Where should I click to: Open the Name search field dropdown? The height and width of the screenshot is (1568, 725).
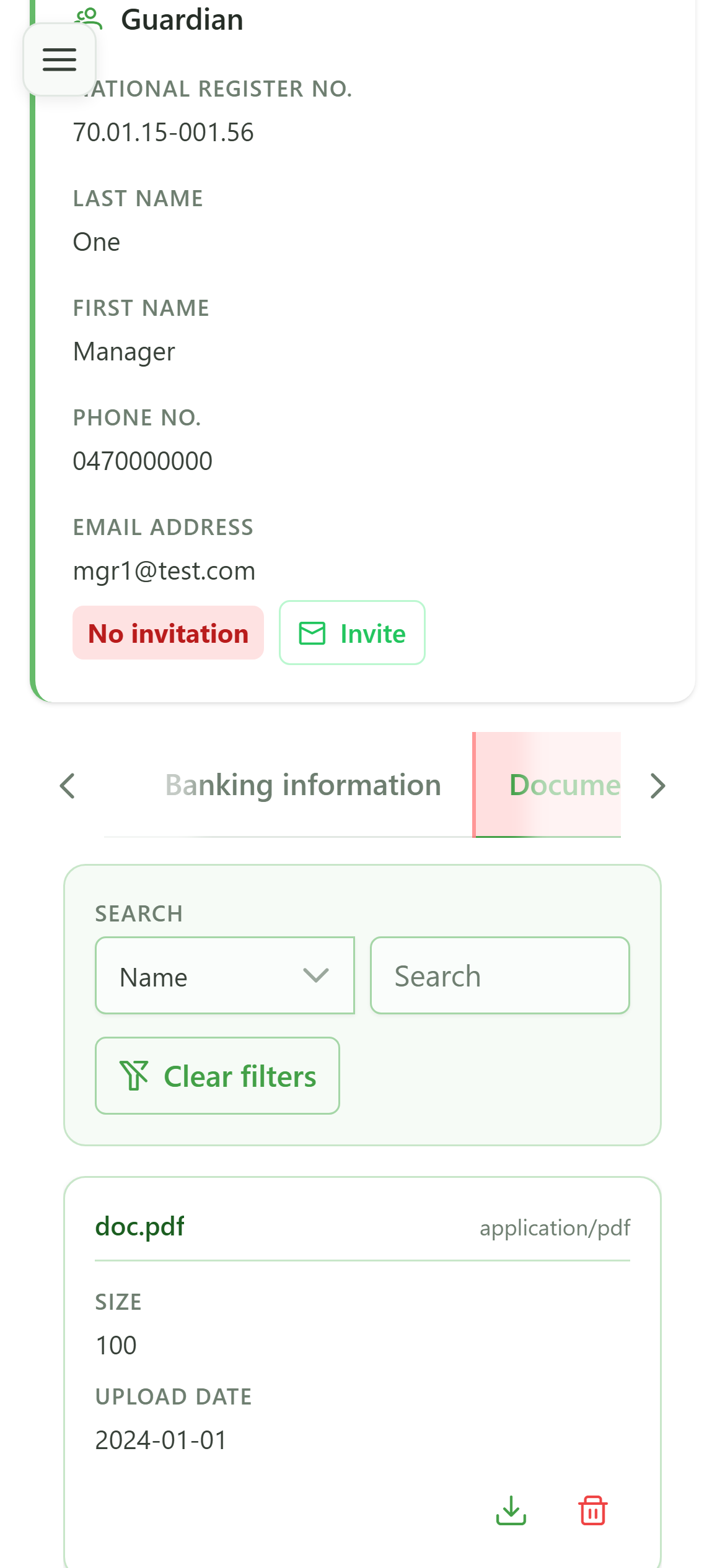(x=225, y=976)
